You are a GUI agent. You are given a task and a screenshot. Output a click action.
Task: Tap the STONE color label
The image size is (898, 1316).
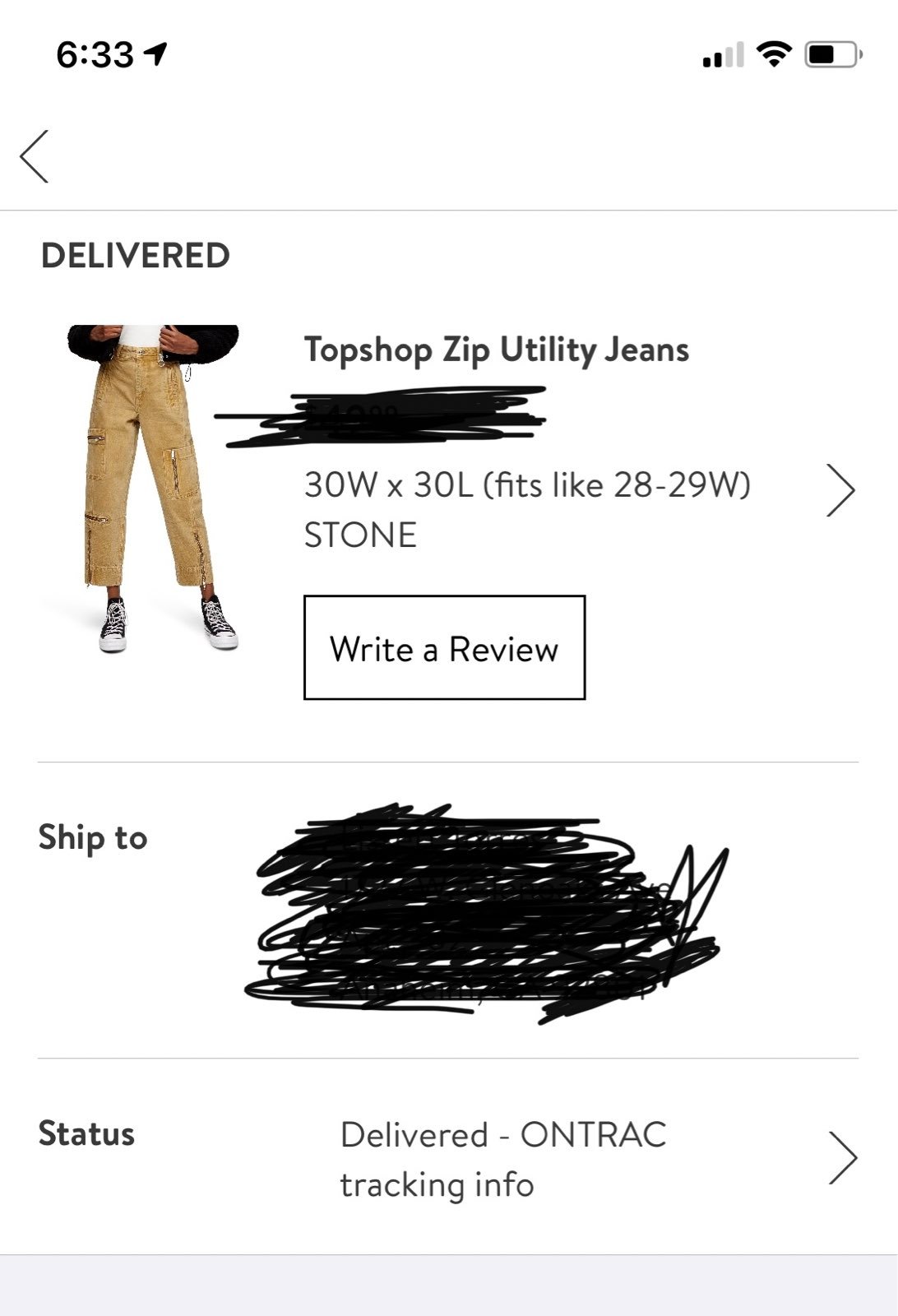click(360, 535)
